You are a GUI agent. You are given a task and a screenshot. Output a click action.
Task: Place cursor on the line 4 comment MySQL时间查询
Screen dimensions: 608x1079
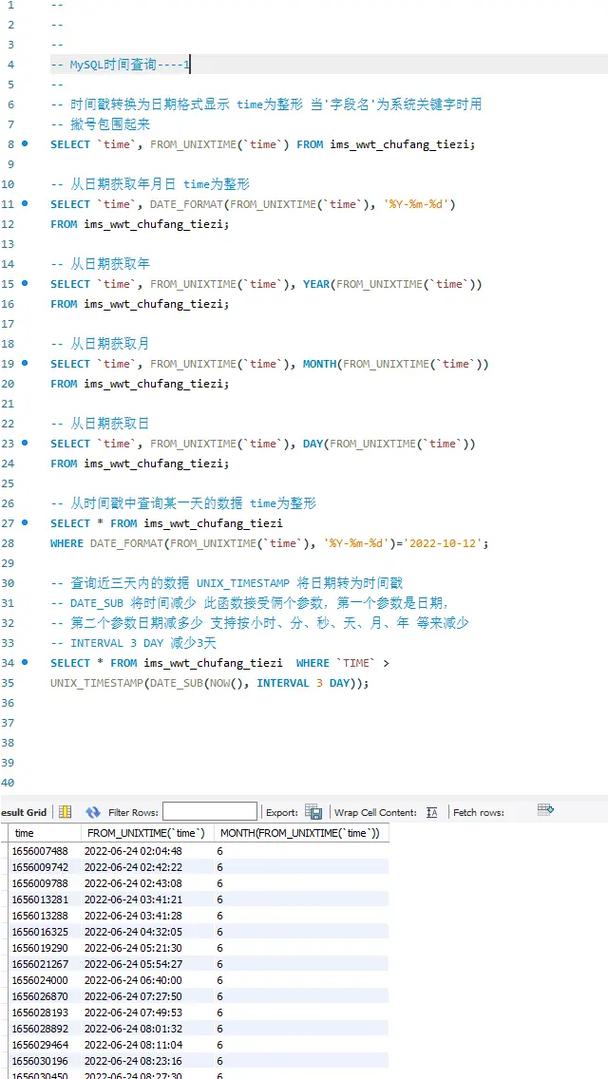(x=114, y=65)
